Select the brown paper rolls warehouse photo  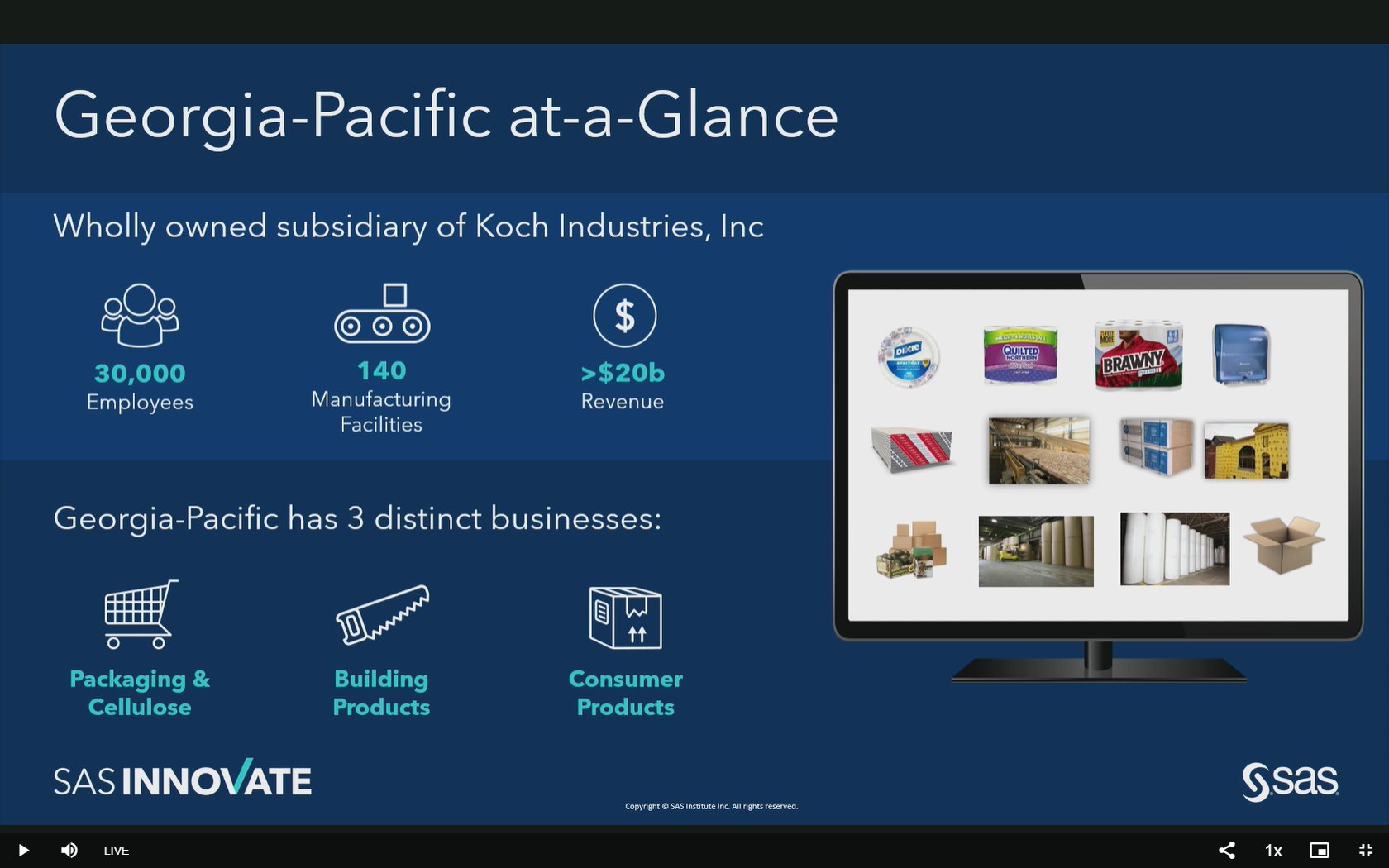coord(1036,551)
